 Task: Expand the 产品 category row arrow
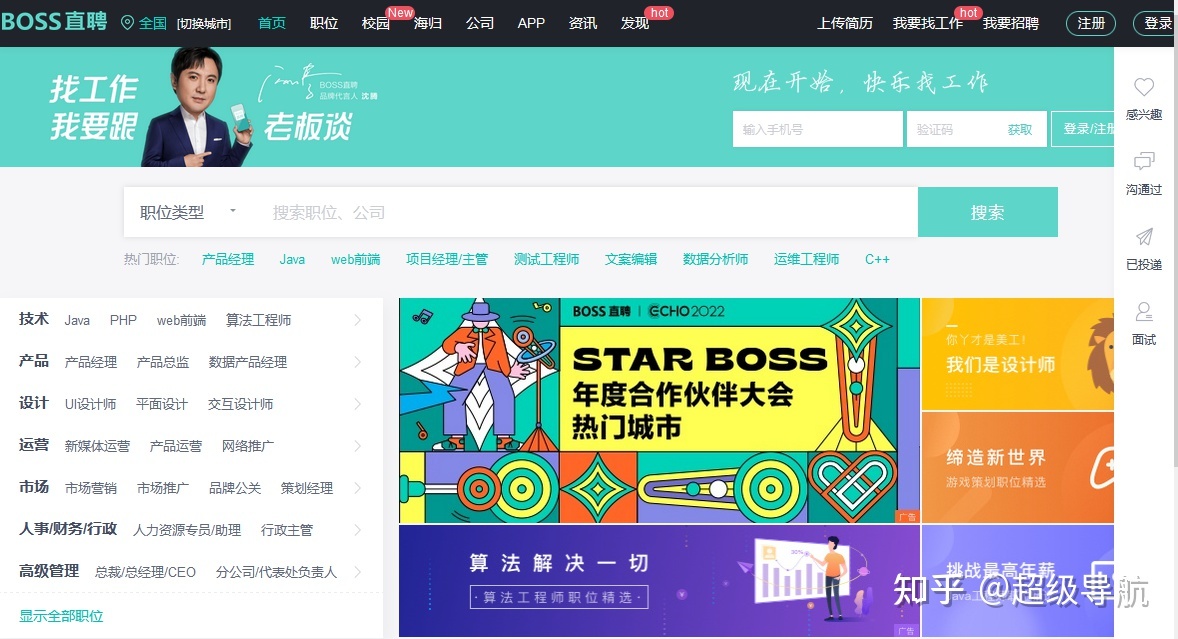(358, 362)
